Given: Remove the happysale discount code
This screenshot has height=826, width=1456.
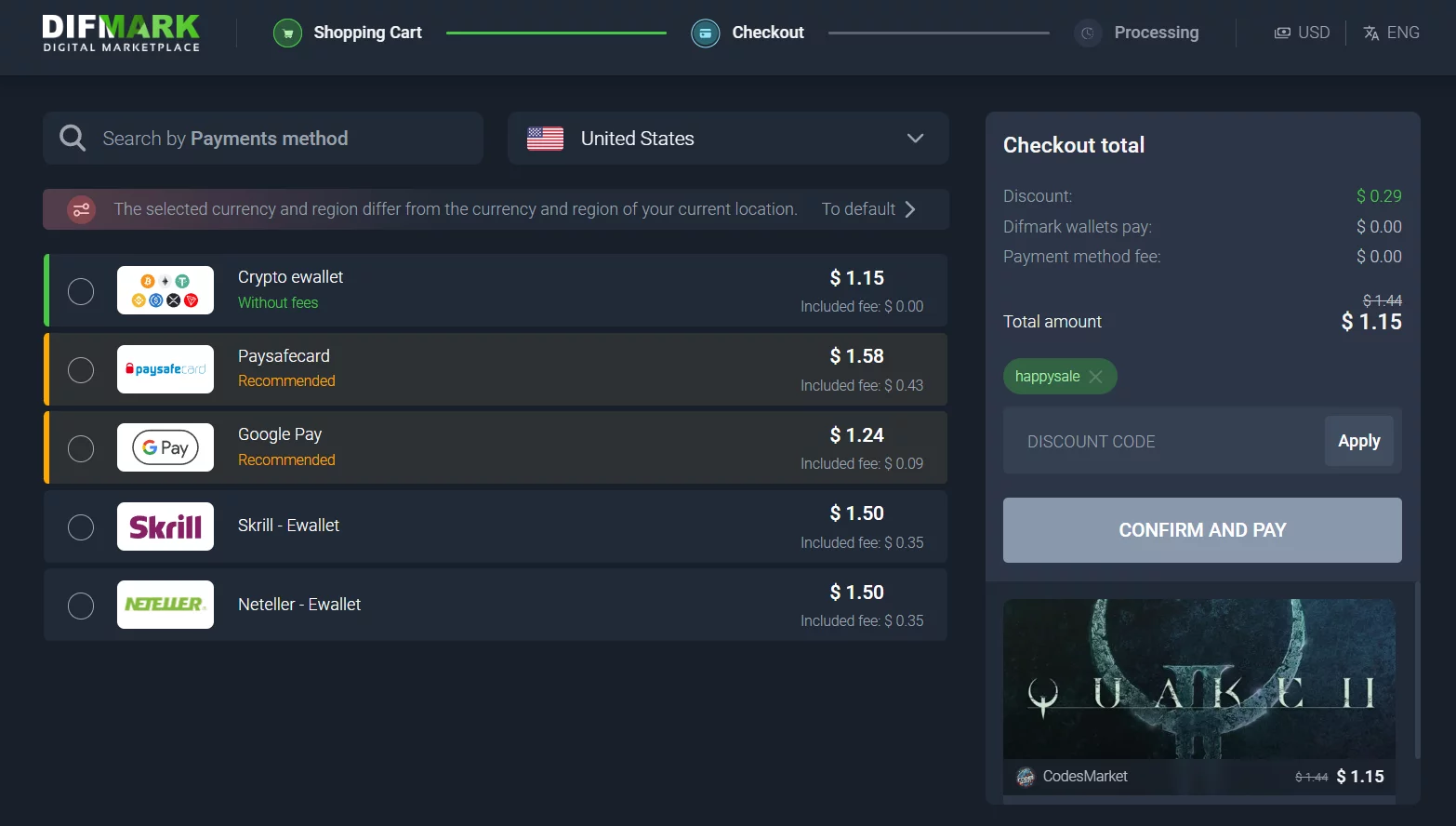Looking at the screenshot, I should point(1096,377).
